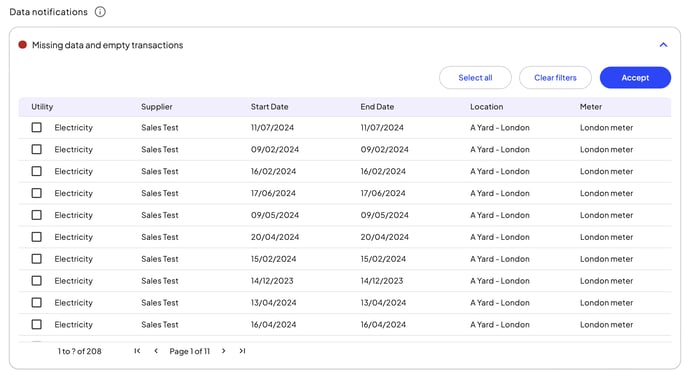The image size is (688, 376).
Task: Sort by the Start Date column header
Action: [x=269, y=107]
